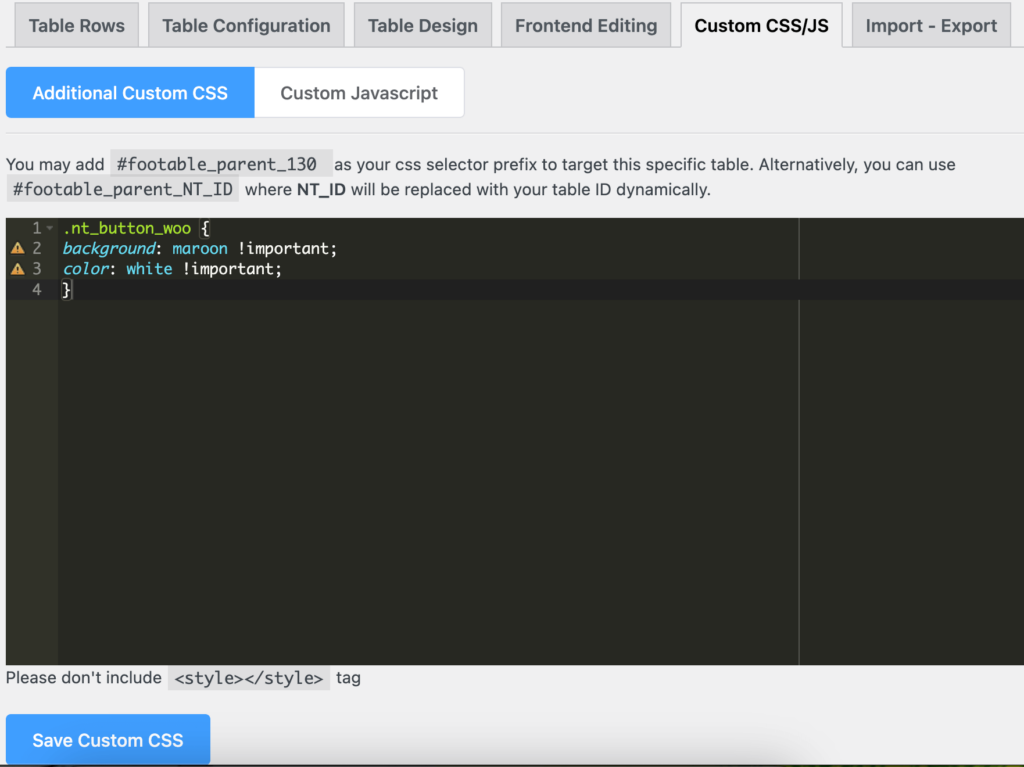This screenshot has width=1024, height=767.
Task: Click '!important' on line 3
Action: (x=232, y=269)
